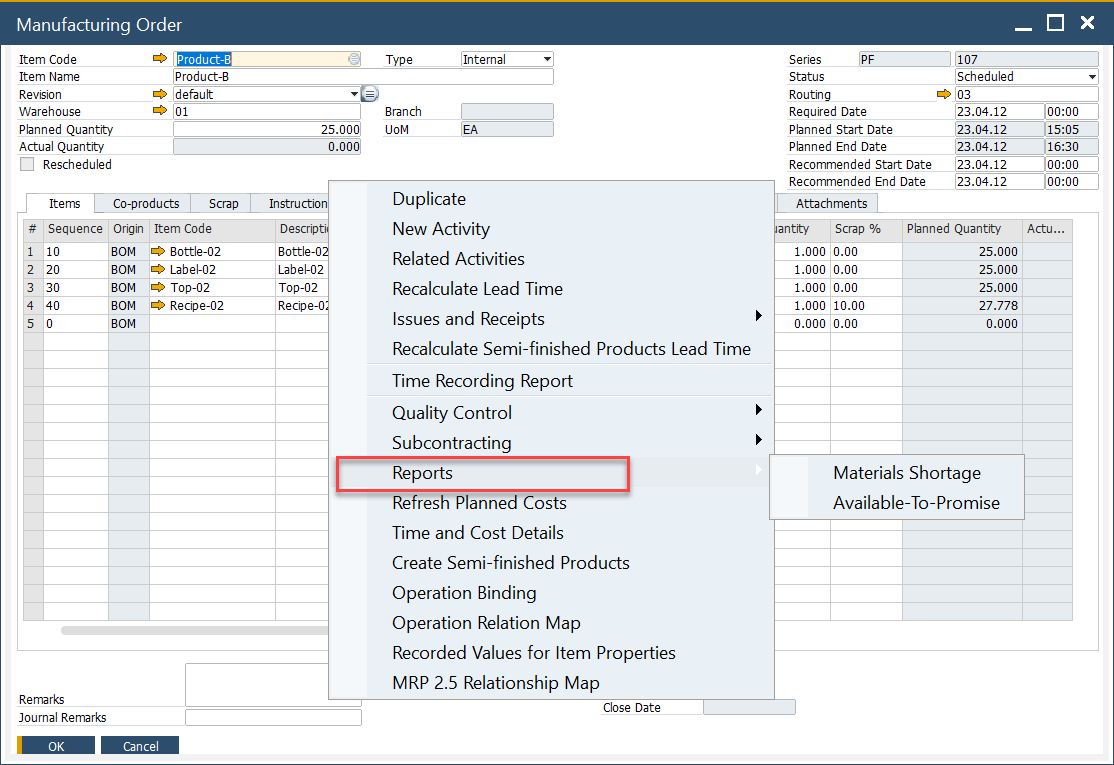Click the Routing link arrow icon

click(x=943, y=94)
